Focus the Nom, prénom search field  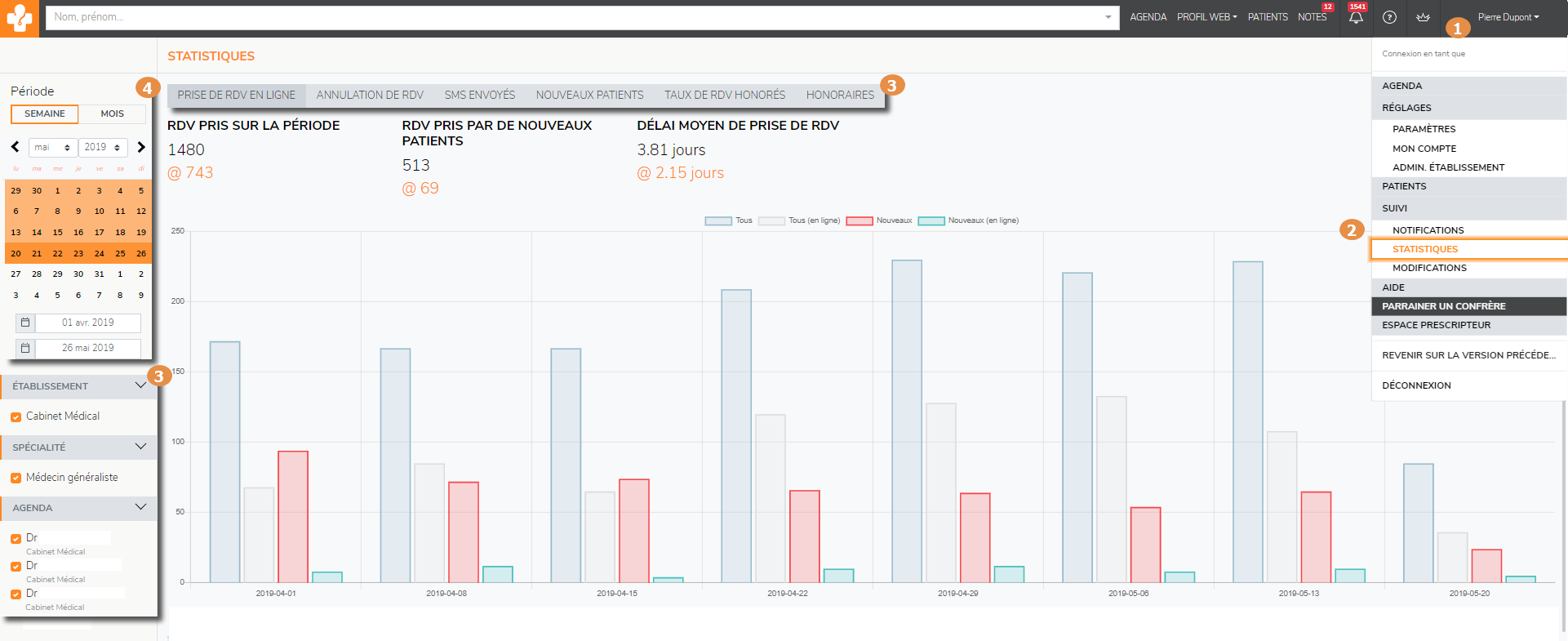click(x=571, y=17)
